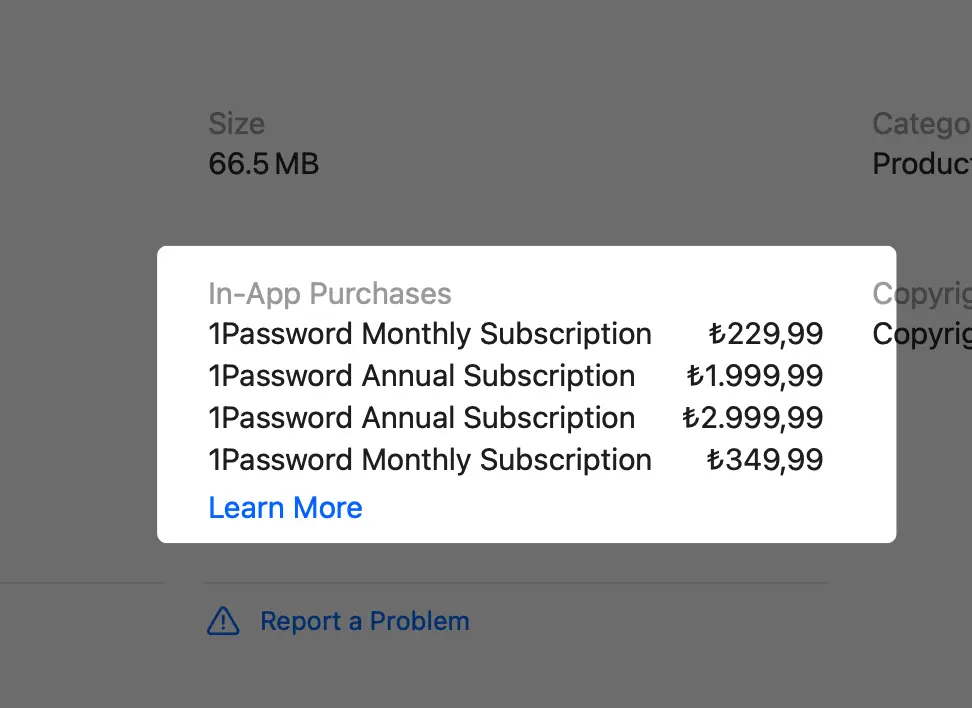This screenshot has height=708, width=972.
Task: Select the 1Password Annual Subscription priced ₺2.999,99
Action: 421,418
